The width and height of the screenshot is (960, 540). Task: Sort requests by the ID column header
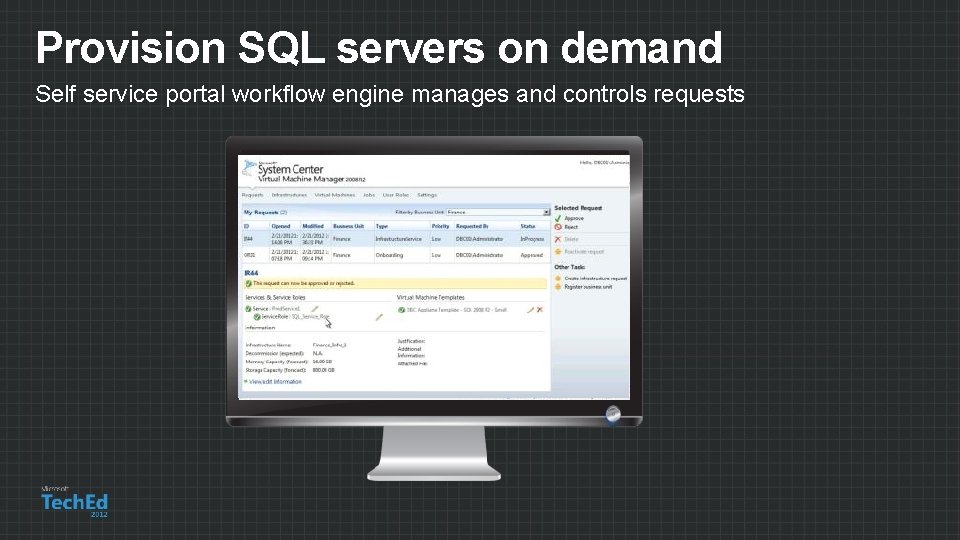pyautogui.click(x=247, y=226)
